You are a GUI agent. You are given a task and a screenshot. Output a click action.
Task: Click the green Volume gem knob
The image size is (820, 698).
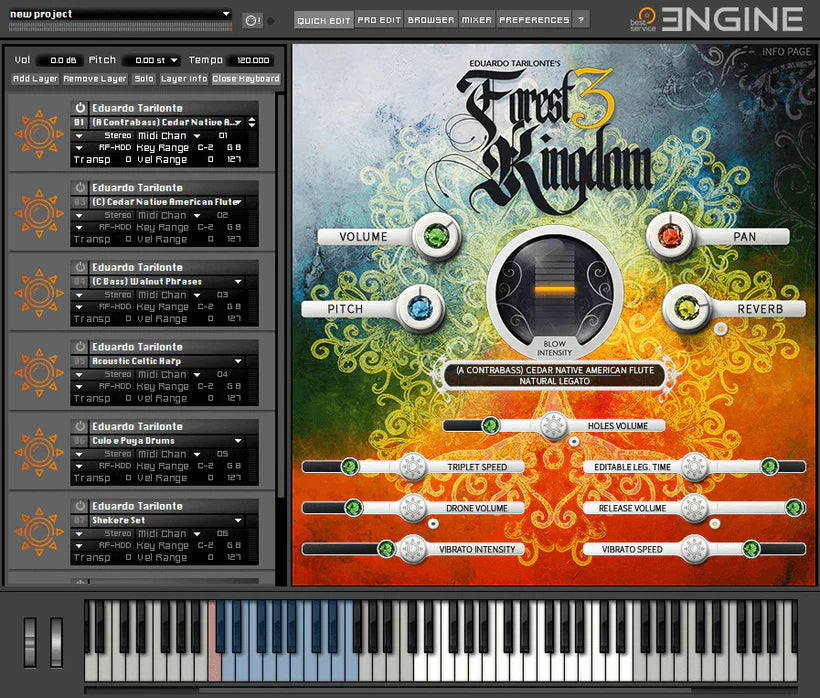(435, 237)
